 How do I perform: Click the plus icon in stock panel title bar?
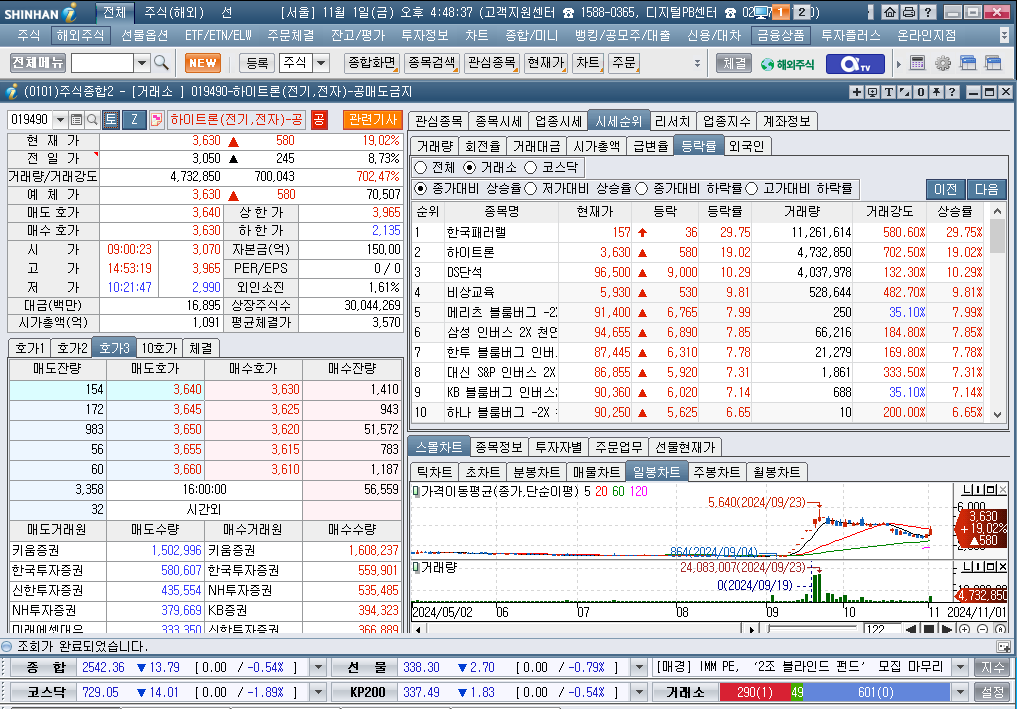[857, 92]
